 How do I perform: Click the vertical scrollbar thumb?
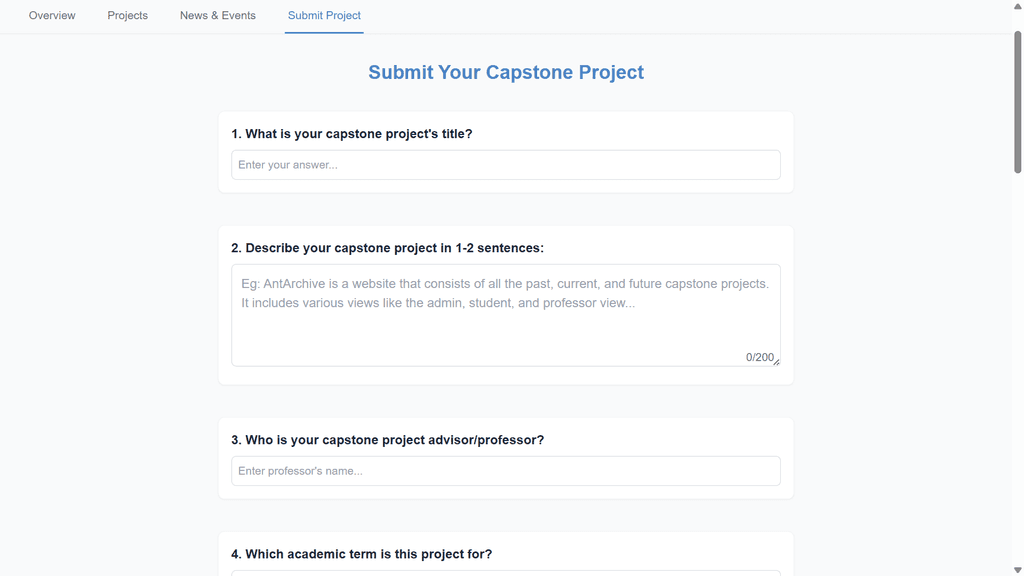point(1018,100)
